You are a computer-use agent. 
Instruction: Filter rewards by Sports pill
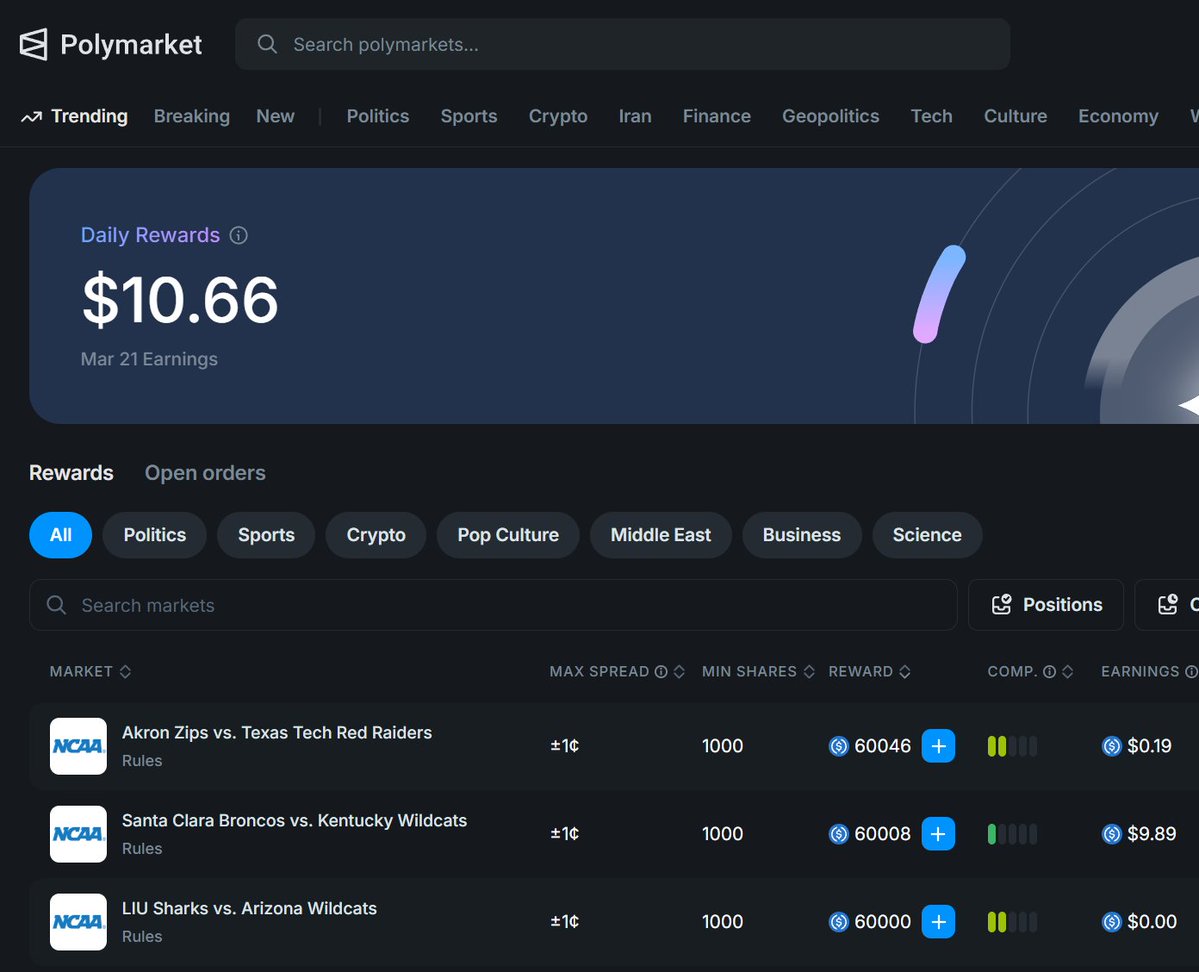266,535
